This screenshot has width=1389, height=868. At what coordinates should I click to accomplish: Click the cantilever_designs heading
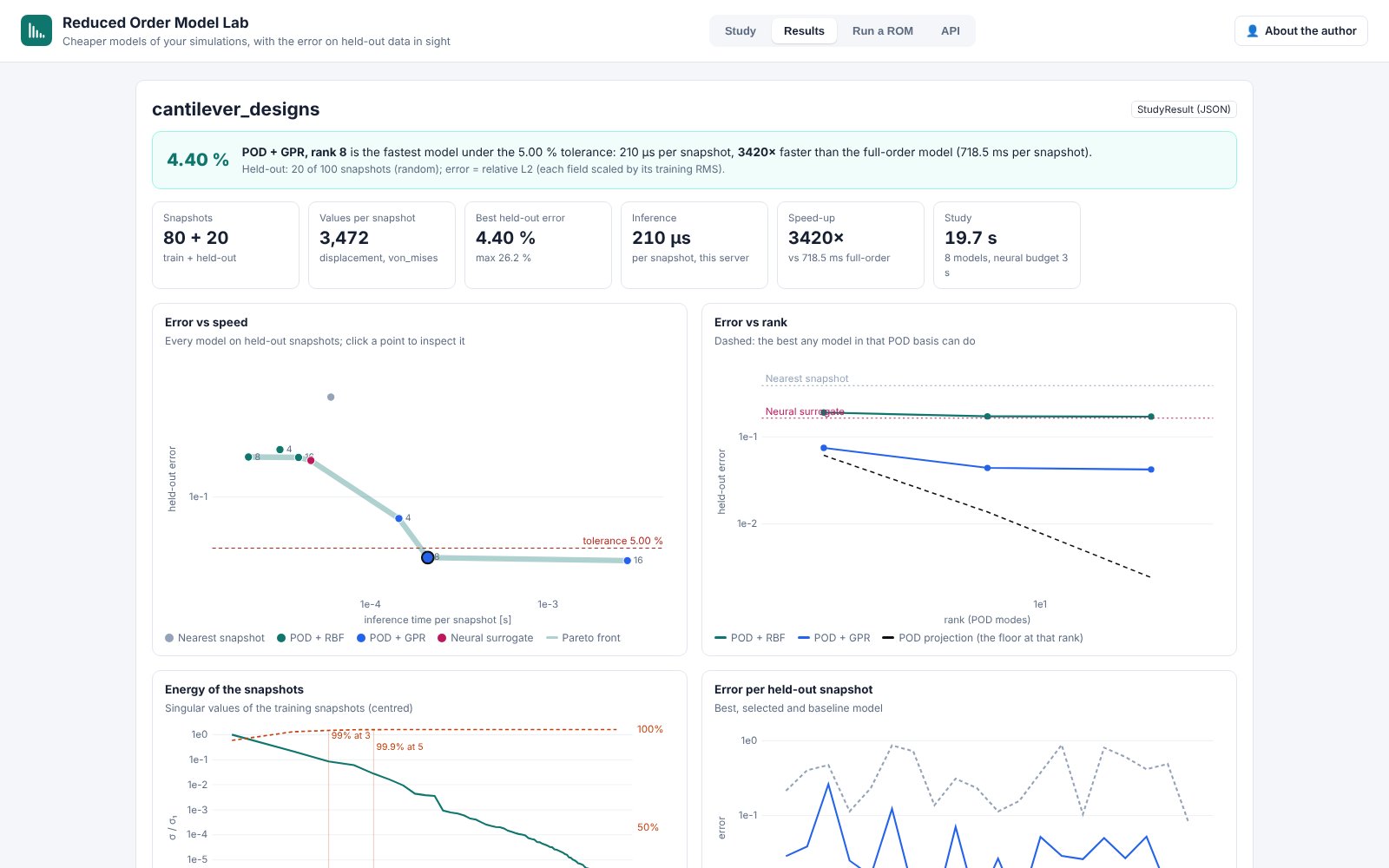[x=236, y=109]
